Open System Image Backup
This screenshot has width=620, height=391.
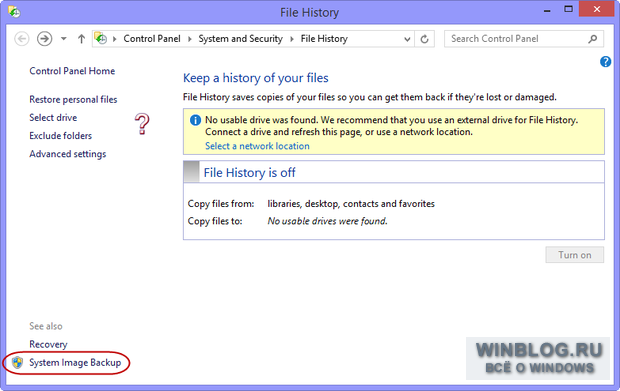[75, 363]
